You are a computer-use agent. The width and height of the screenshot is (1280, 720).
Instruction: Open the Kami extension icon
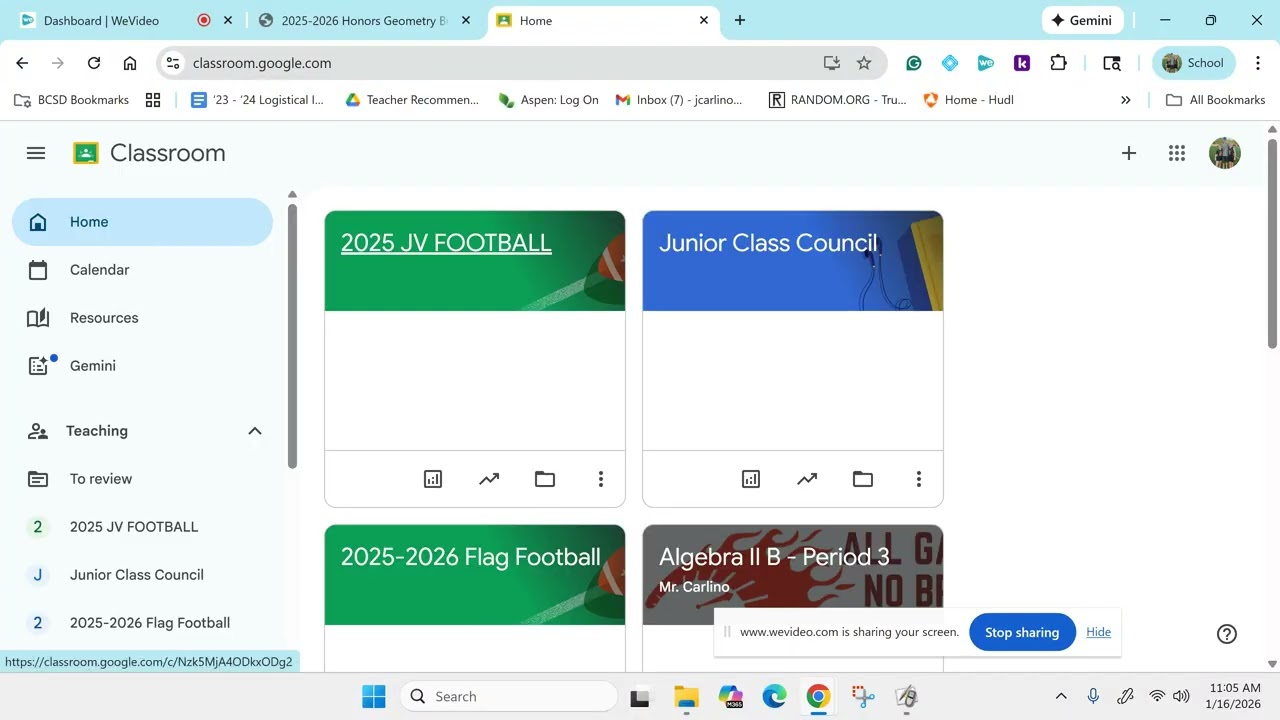[x=1022, y=63]
